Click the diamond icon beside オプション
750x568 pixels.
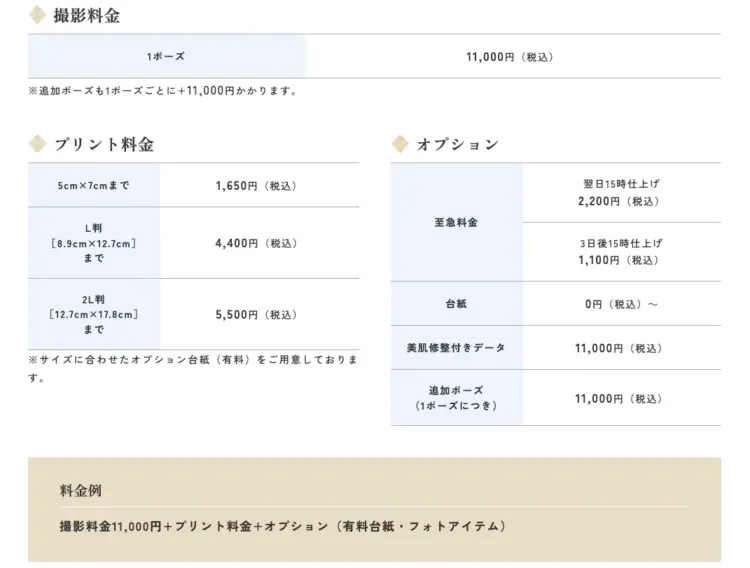click(401, 144)
